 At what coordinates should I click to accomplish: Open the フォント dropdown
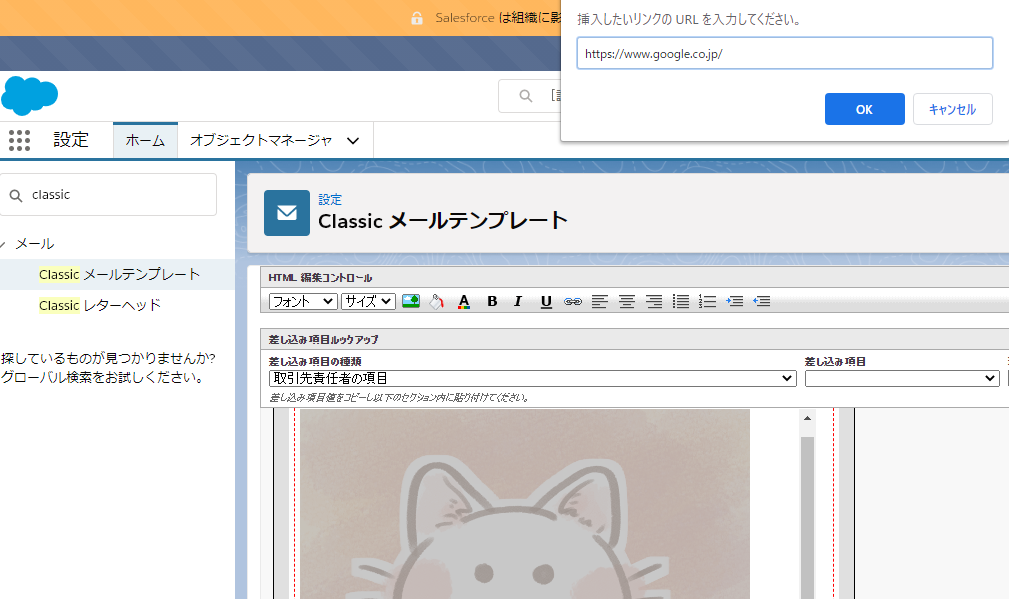pos(303,301)
